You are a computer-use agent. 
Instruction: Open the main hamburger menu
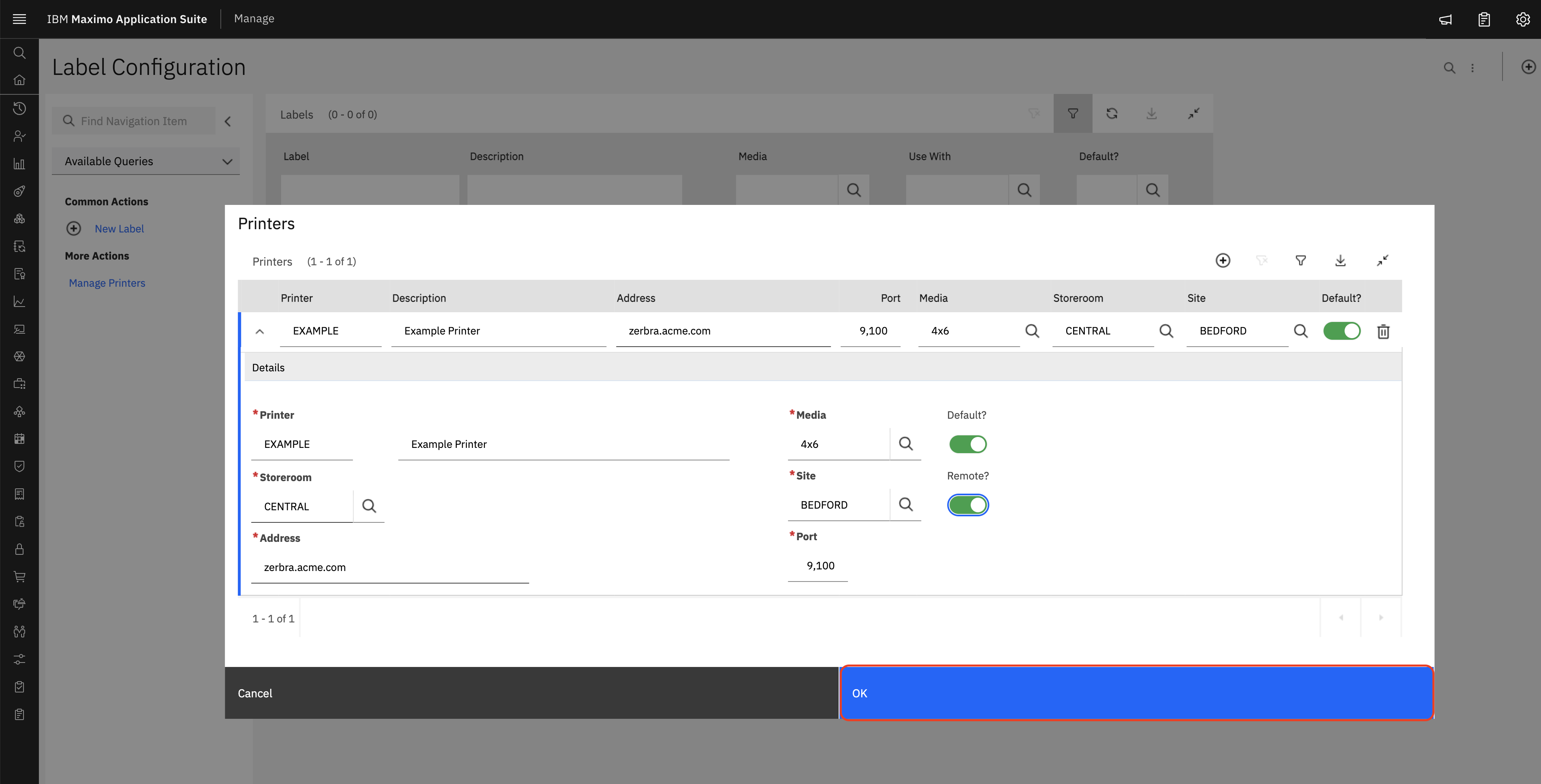(19, 19)
